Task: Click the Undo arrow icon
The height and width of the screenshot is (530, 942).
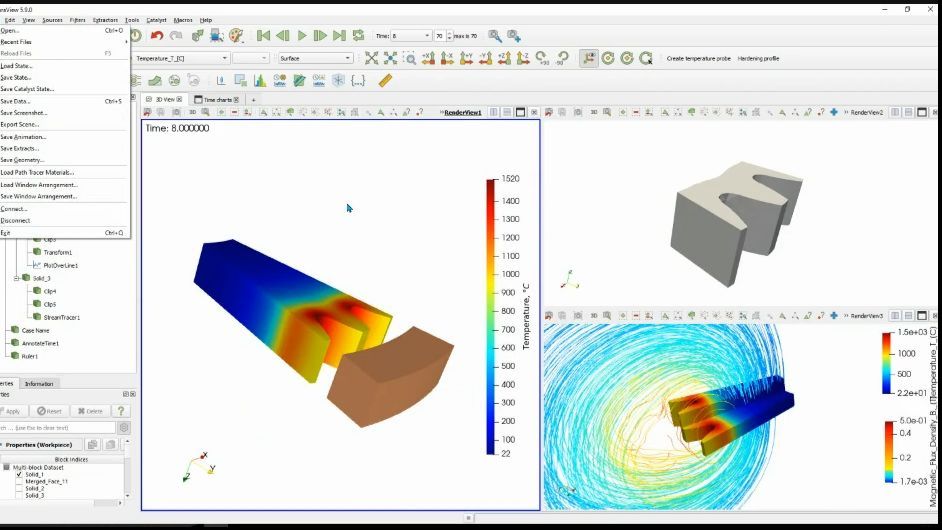Action: (x=157, y=36)
